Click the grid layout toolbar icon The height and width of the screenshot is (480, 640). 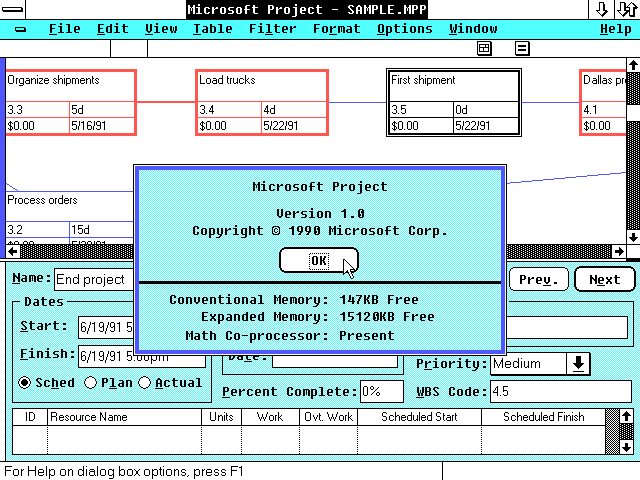click(484, 49)
